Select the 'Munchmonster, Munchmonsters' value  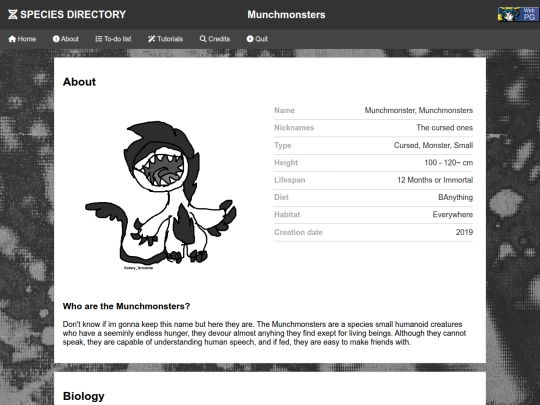[419, 111]
